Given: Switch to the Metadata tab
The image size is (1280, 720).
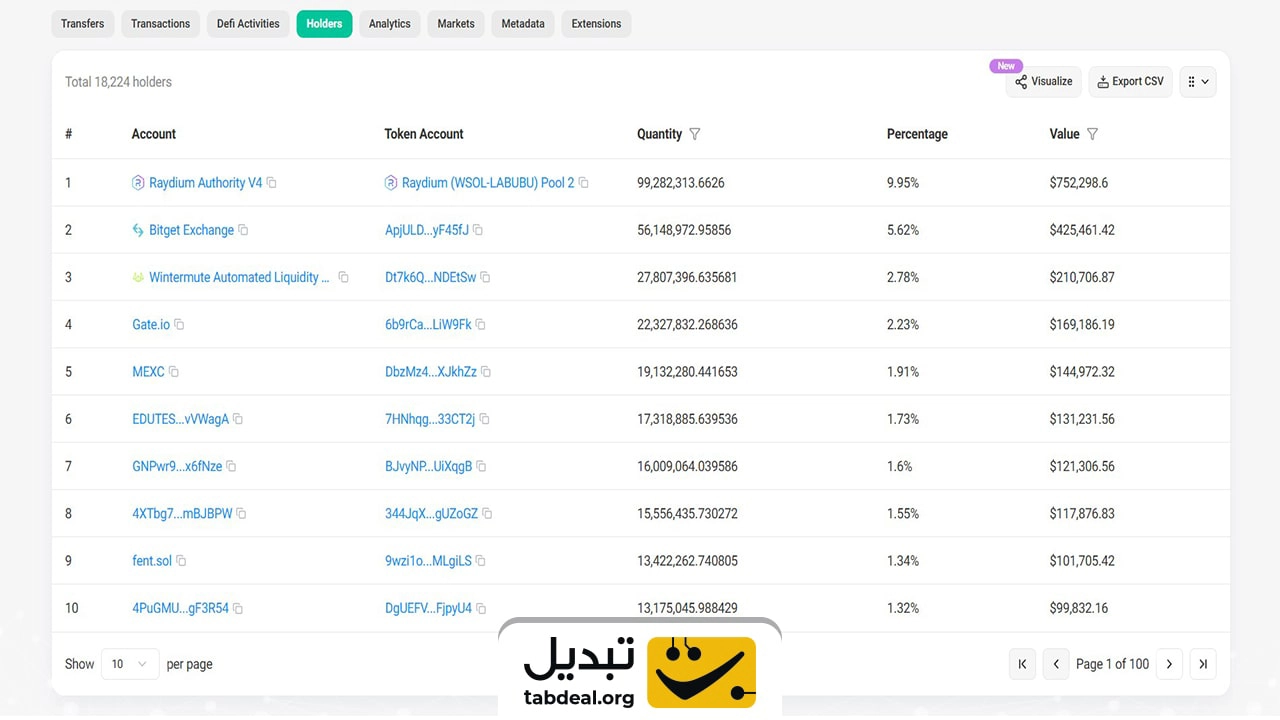Looking at the screenshot, I should [x=523, y=24].
